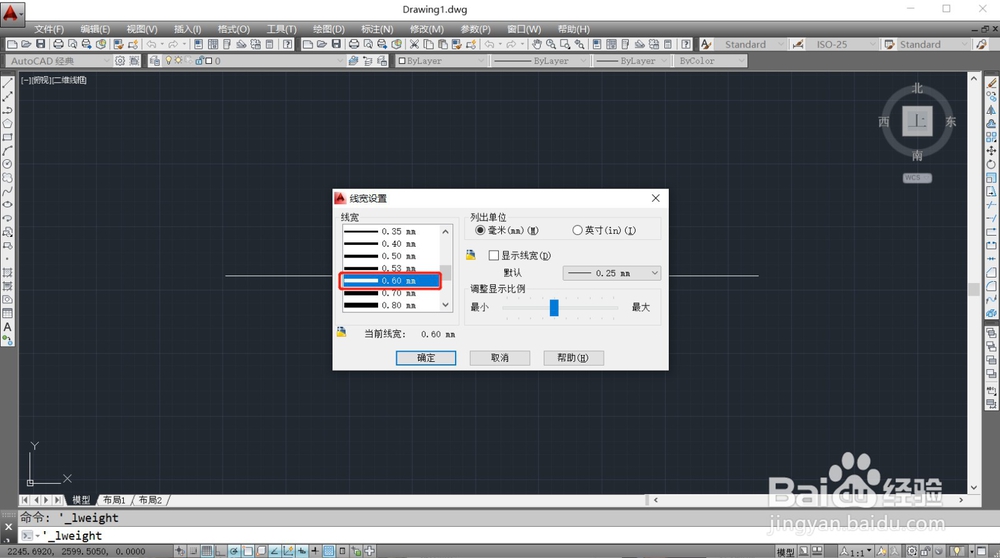Open the 绘图(D) menu

tap(328, 29)
